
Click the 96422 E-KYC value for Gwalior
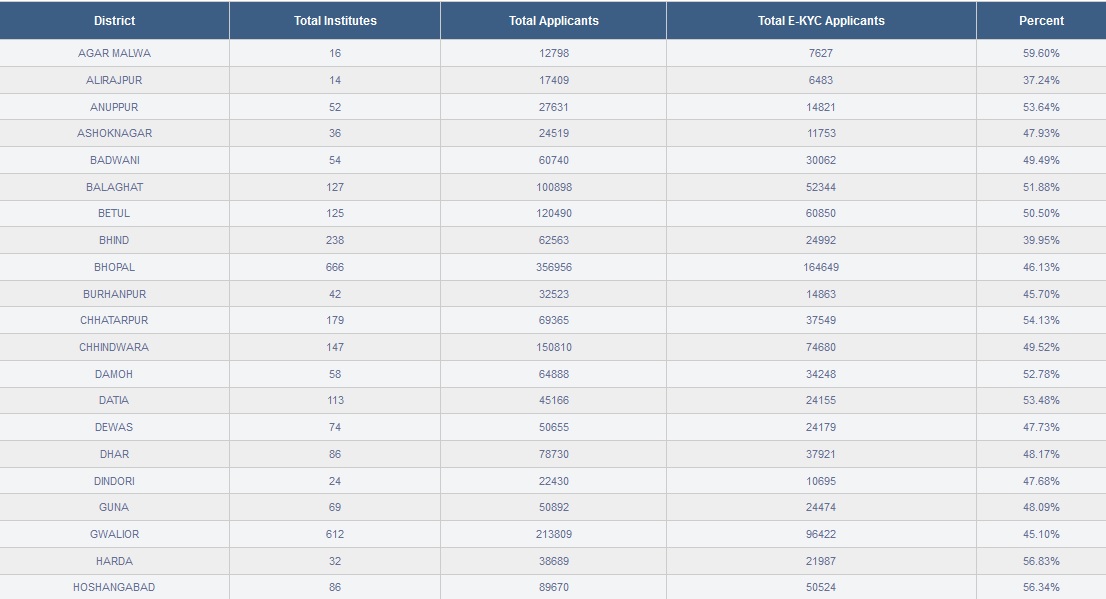pyautogui.click(x=821, y=534)
